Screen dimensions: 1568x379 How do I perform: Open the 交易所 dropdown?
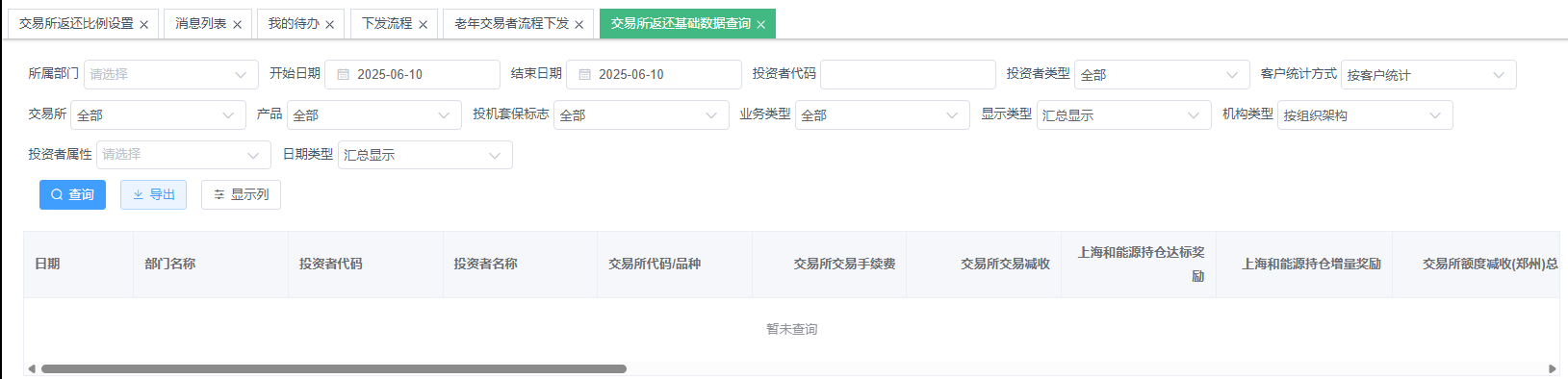point(159,114)
